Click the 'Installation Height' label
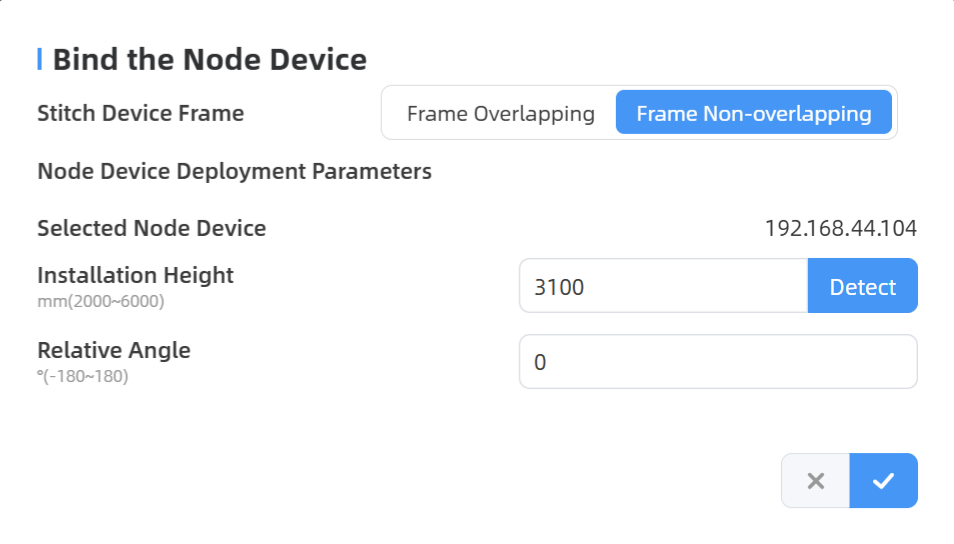 click(135, 276)
